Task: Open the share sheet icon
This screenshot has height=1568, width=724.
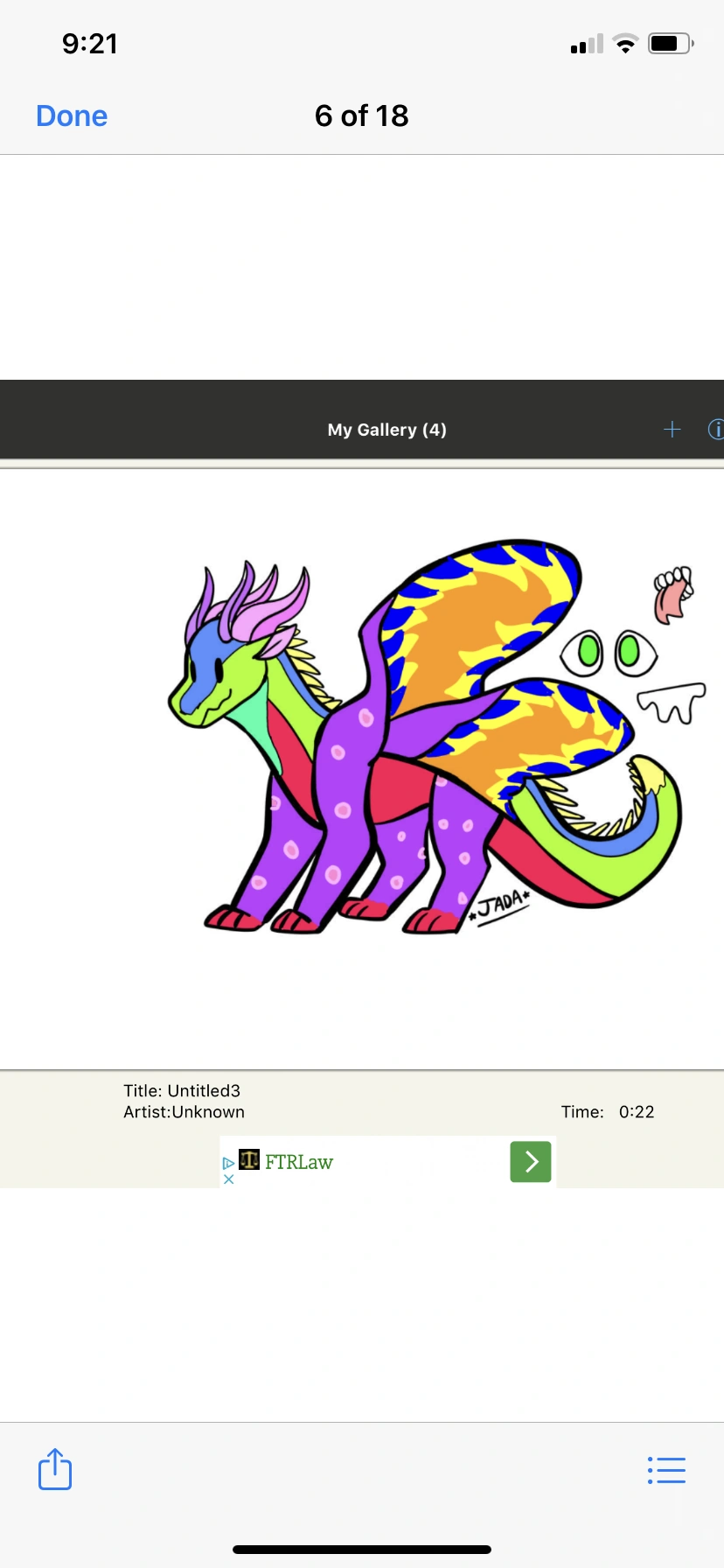Action: pyautogui.click(x=55, y=1469)
